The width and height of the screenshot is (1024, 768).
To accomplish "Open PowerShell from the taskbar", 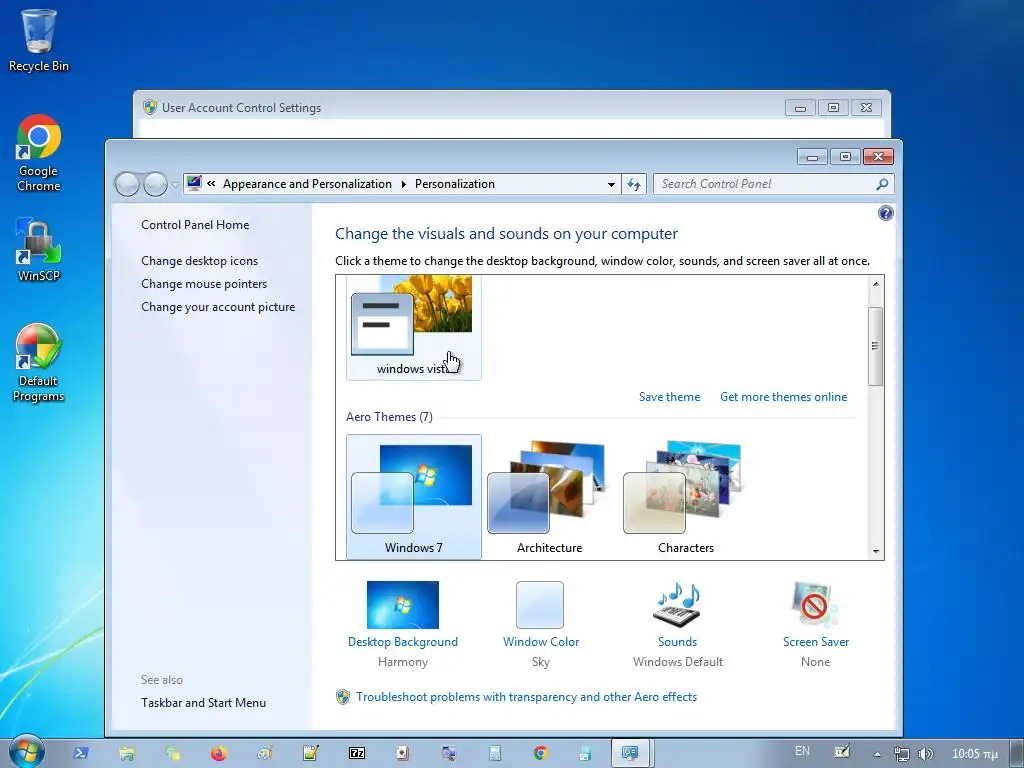I will 81,754.
